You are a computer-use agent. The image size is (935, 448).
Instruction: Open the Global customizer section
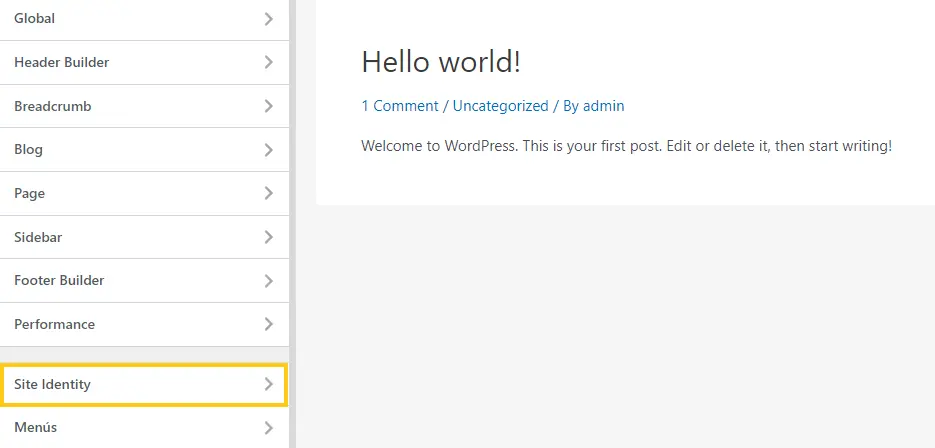144,19
